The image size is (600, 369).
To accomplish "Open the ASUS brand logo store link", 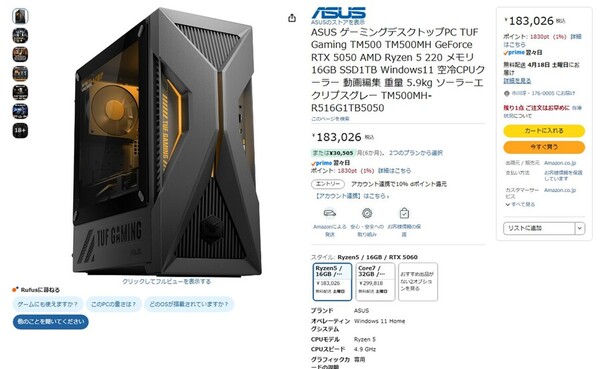I will [x=339, y=13].
